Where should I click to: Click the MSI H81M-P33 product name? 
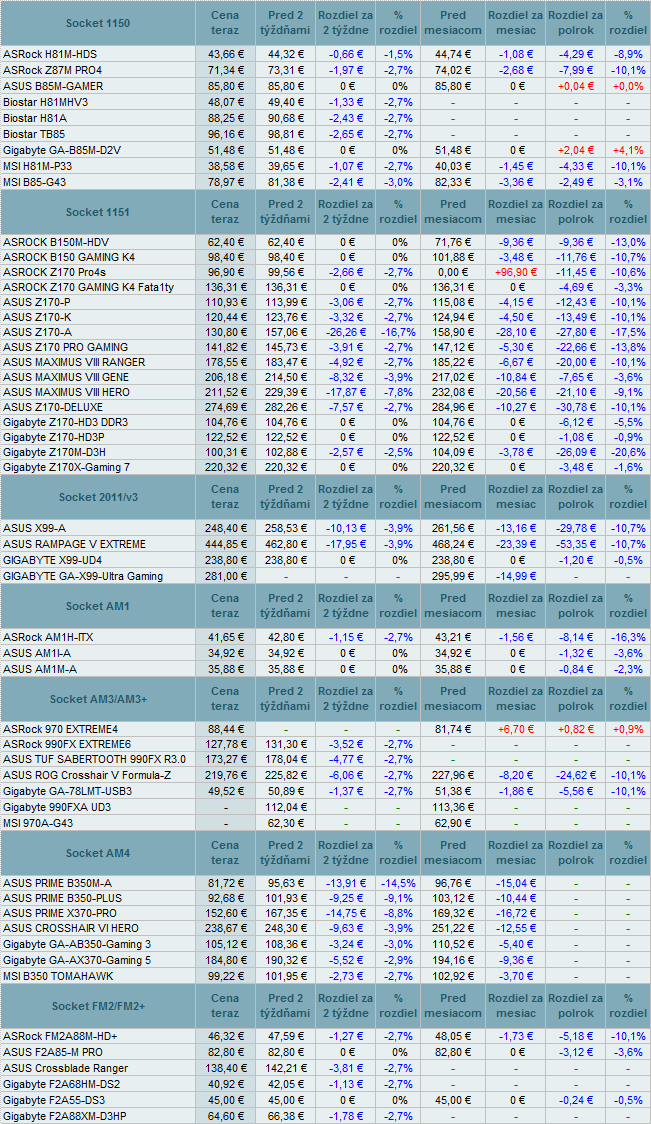[x=37, y=166]
